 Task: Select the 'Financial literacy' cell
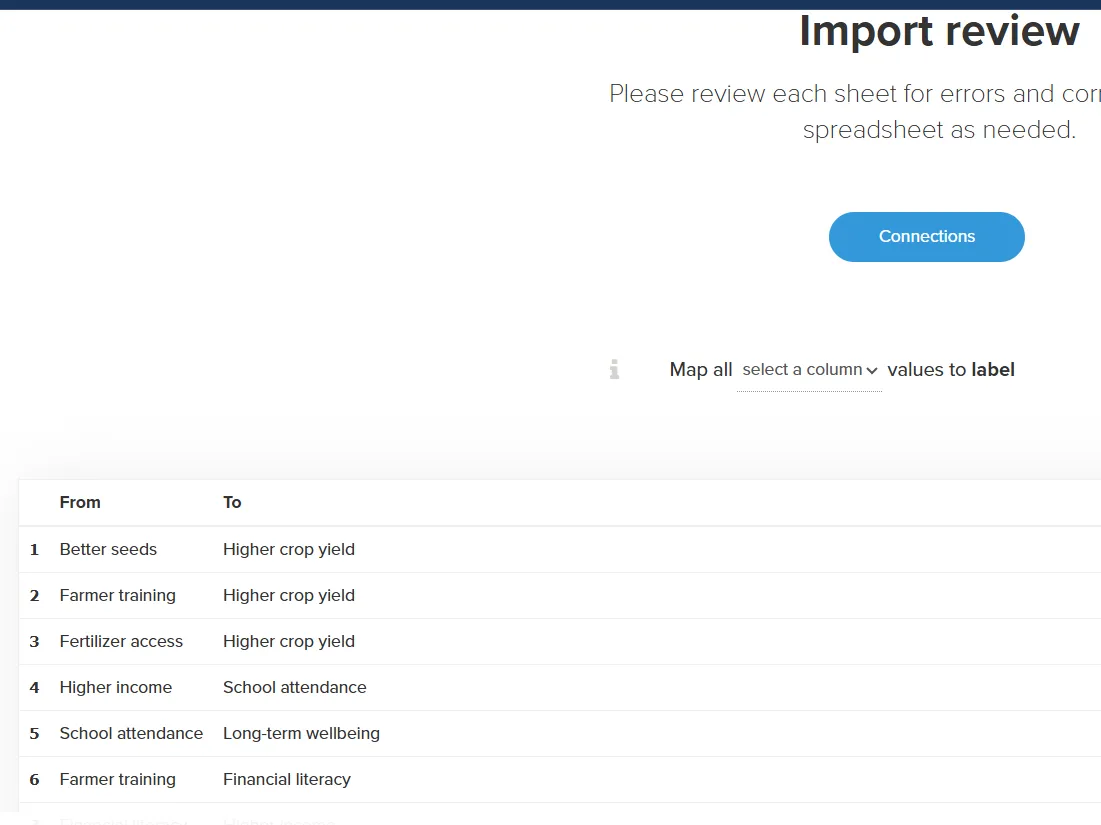(286, 779)
